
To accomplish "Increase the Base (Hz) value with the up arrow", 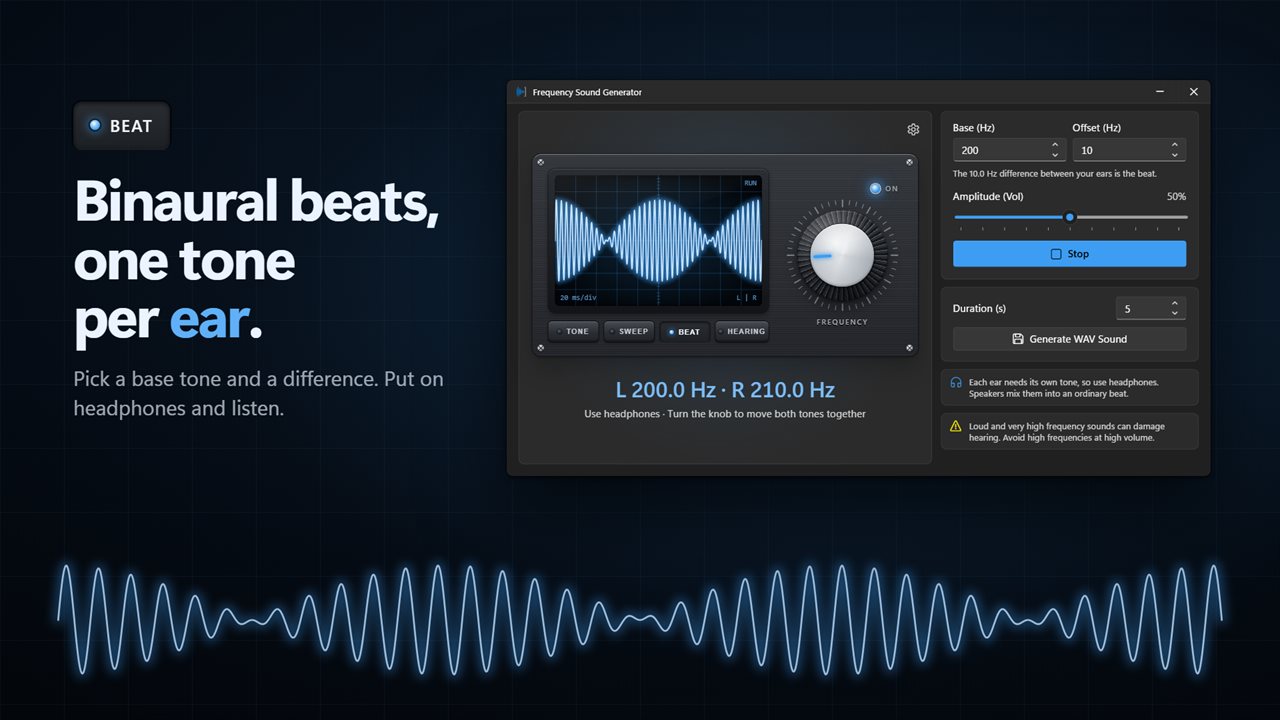I will coord(1055,145).
